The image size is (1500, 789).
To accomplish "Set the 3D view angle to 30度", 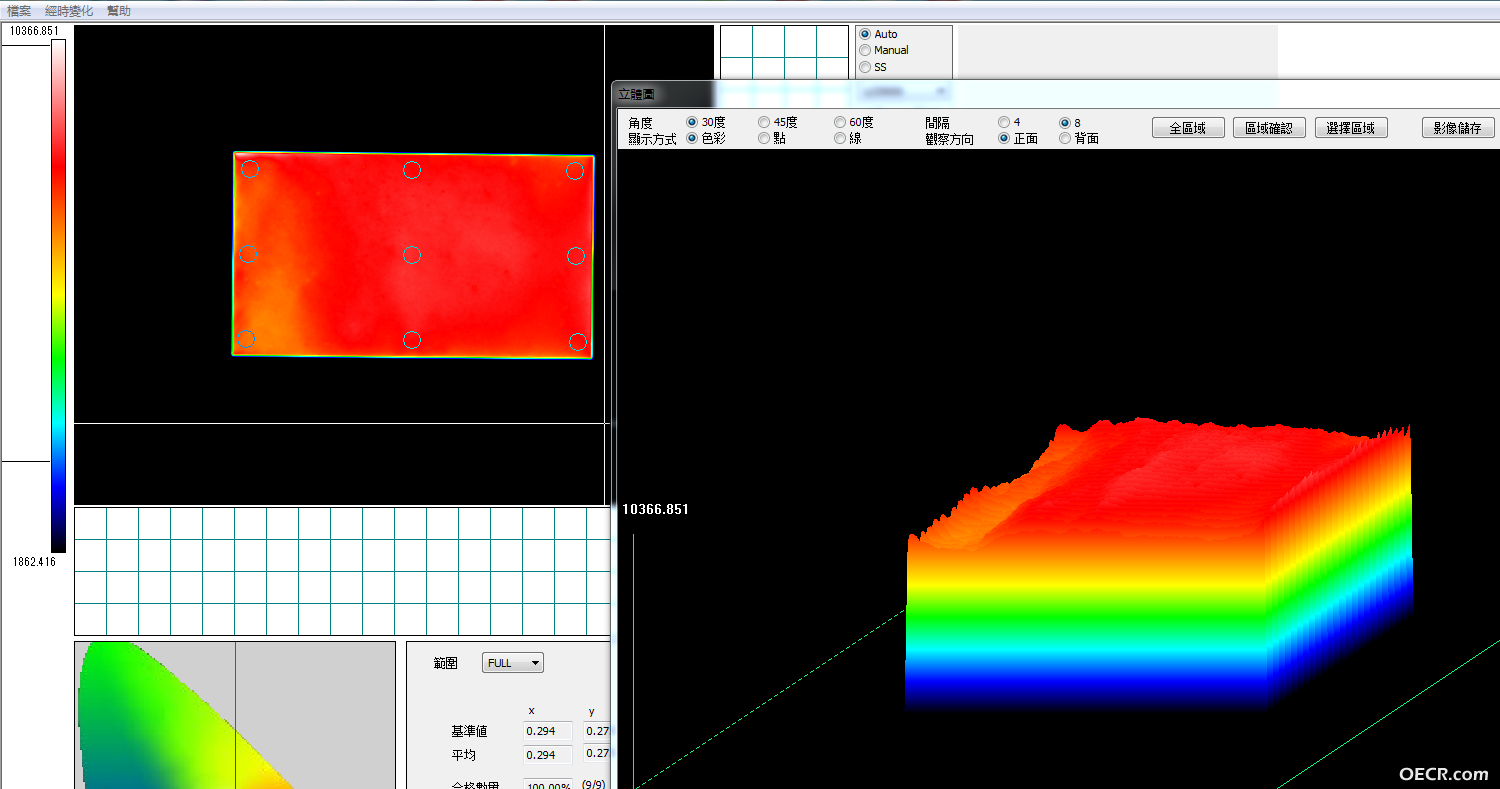I will point(692,122).
